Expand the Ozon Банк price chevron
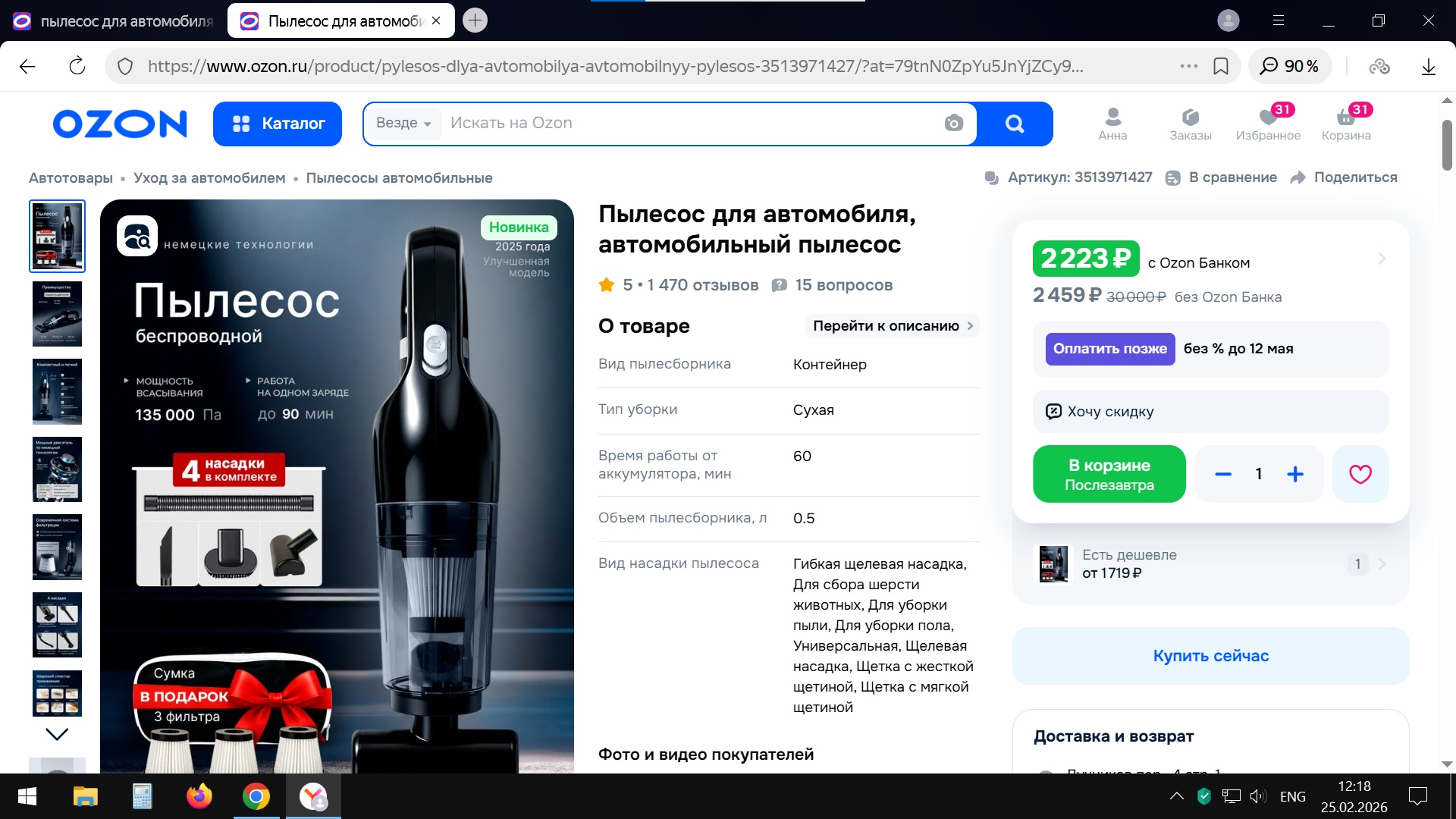The width and height of the screenshot is (1456, 819). [x=1382, y=259]
